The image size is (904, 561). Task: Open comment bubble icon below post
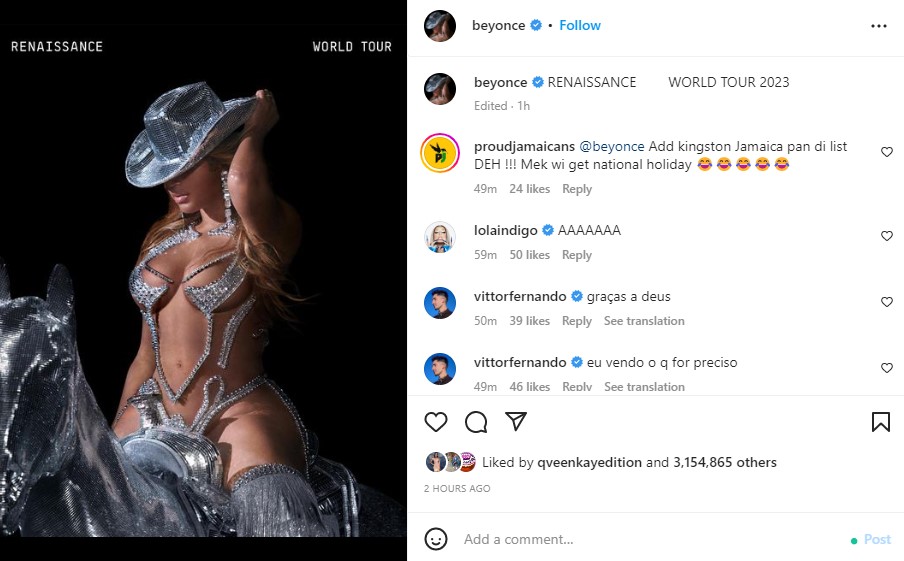(x=476, y=422)
